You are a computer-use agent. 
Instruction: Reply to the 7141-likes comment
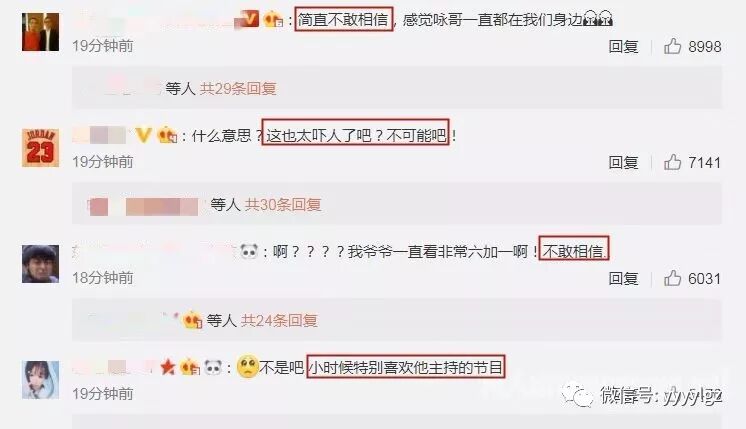click(x=623, y=163)
